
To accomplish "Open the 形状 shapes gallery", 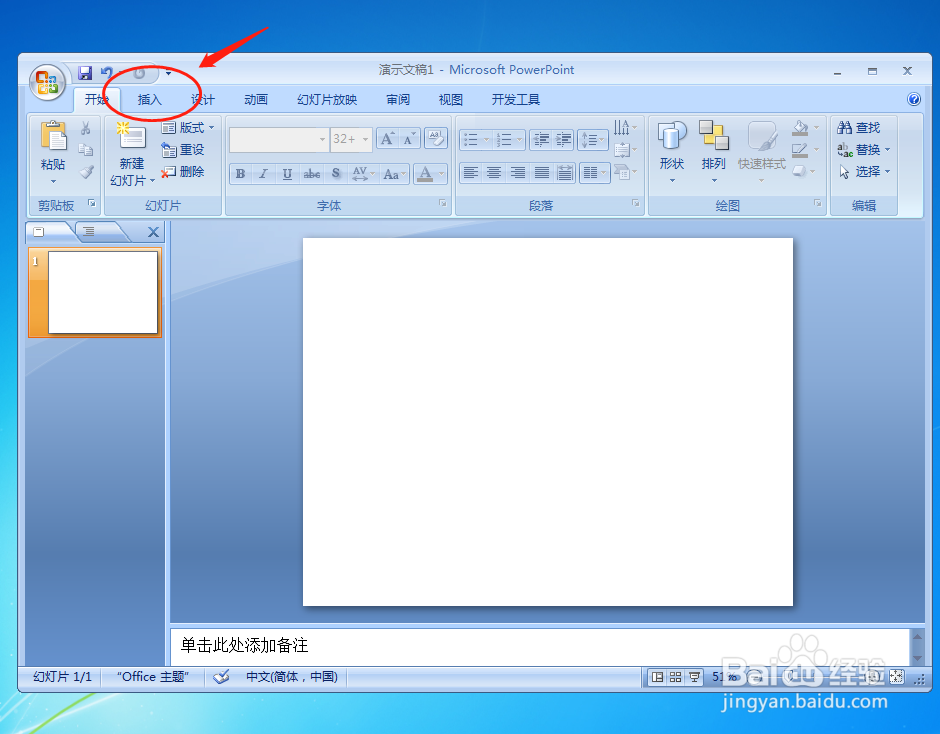I will pos(672,152).
